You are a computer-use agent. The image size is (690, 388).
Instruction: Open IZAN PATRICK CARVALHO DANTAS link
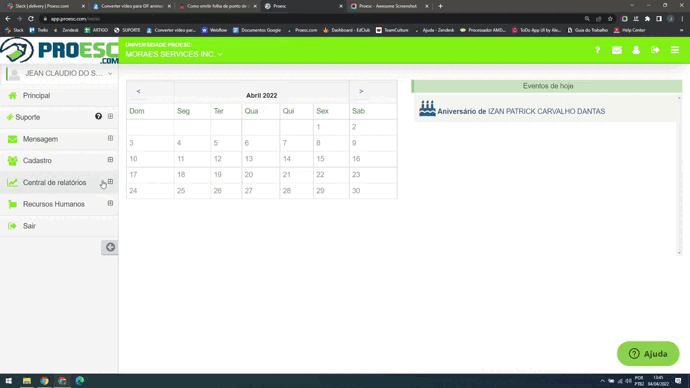click(x=546, y=111)
